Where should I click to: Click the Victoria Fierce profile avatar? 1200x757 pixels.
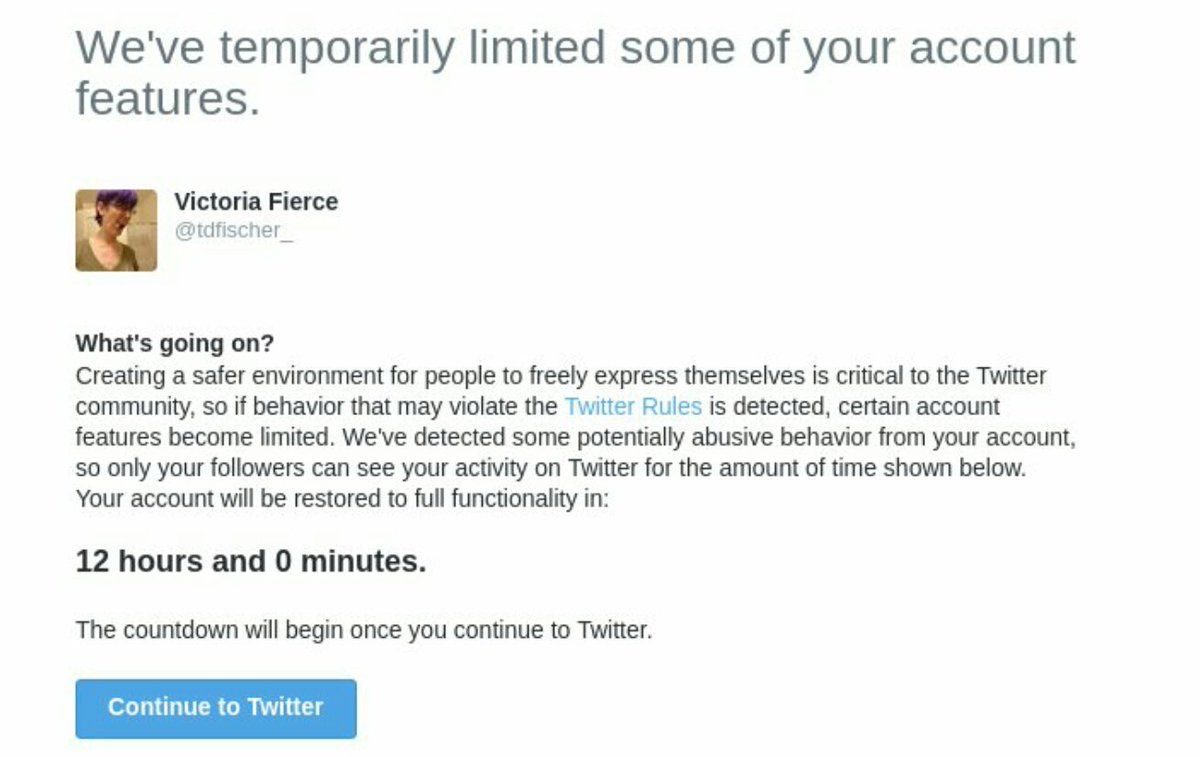pyautogui.click(x=116, y=230)
